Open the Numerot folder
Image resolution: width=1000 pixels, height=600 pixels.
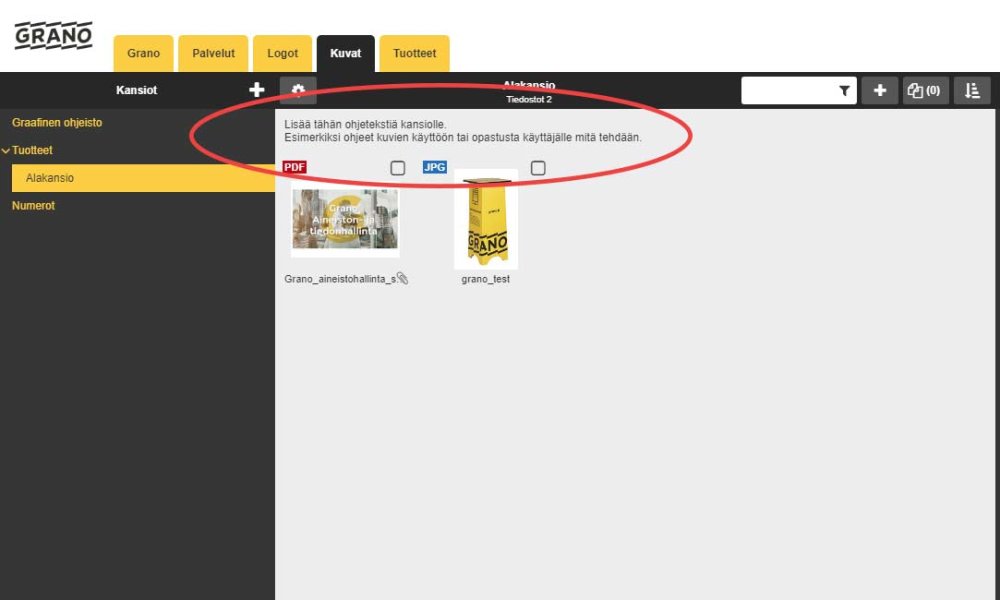click(33, 205)
